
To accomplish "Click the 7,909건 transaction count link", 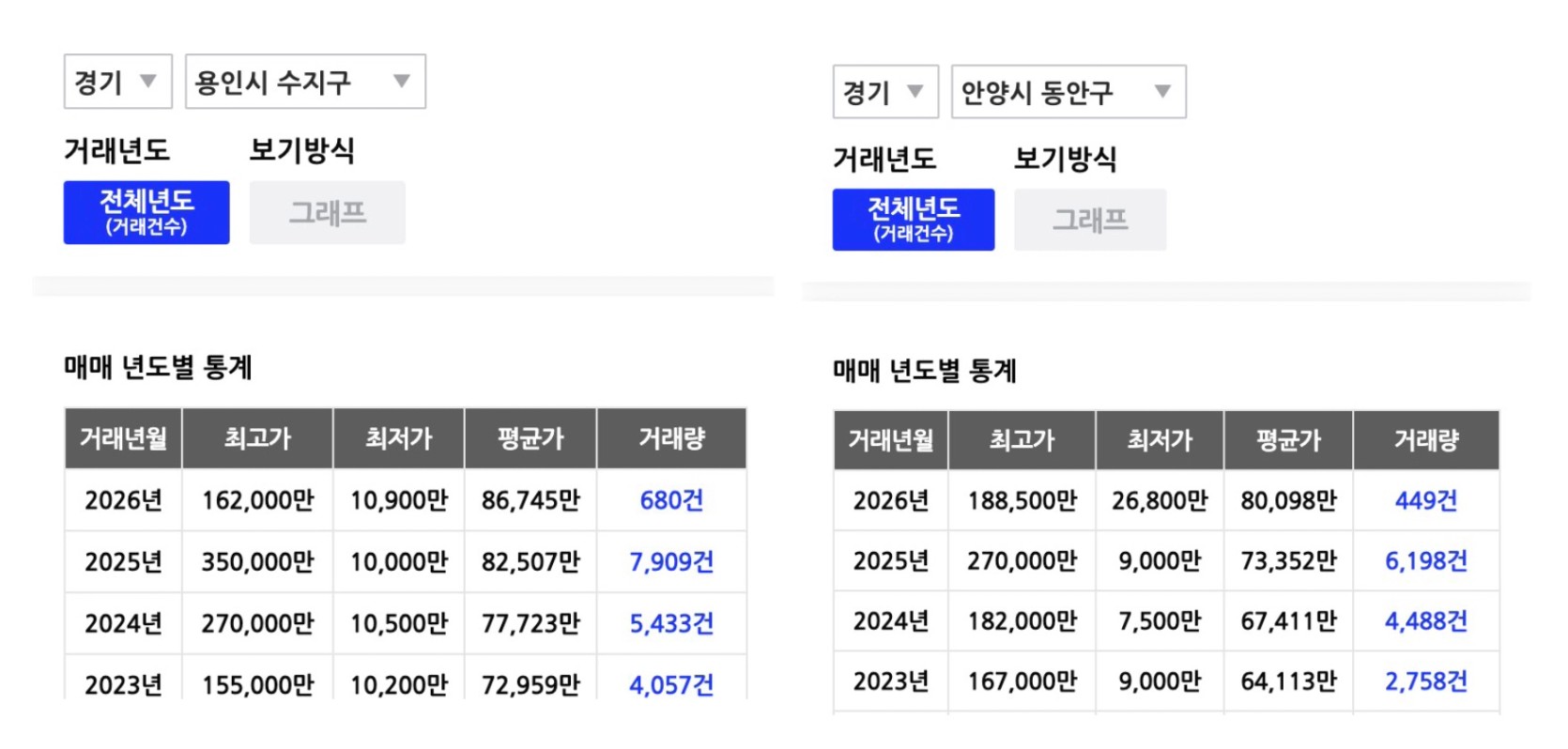I will (x=671, y=562).
